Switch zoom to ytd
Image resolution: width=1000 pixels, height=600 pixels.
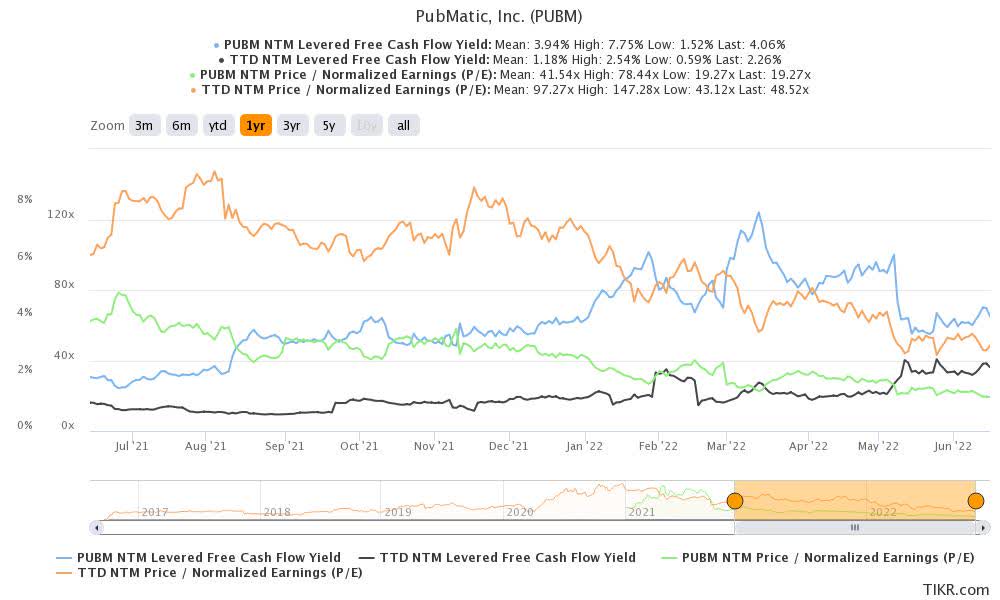tap(217, 125)
